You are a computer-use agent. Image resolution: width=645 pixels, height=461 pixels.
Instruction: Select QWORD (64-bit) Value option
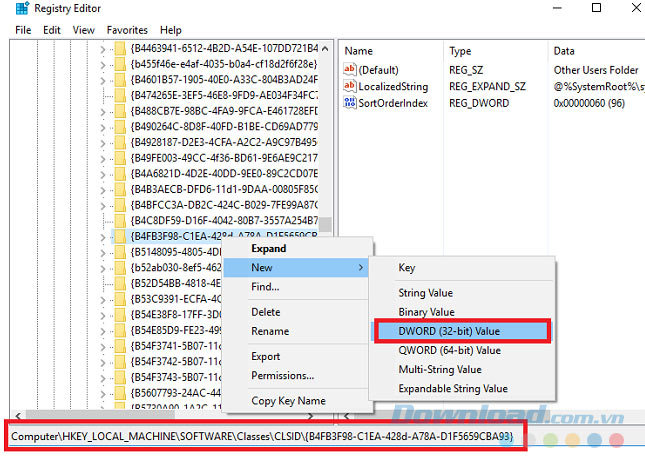pyautogui.click(x=449, y=350)
